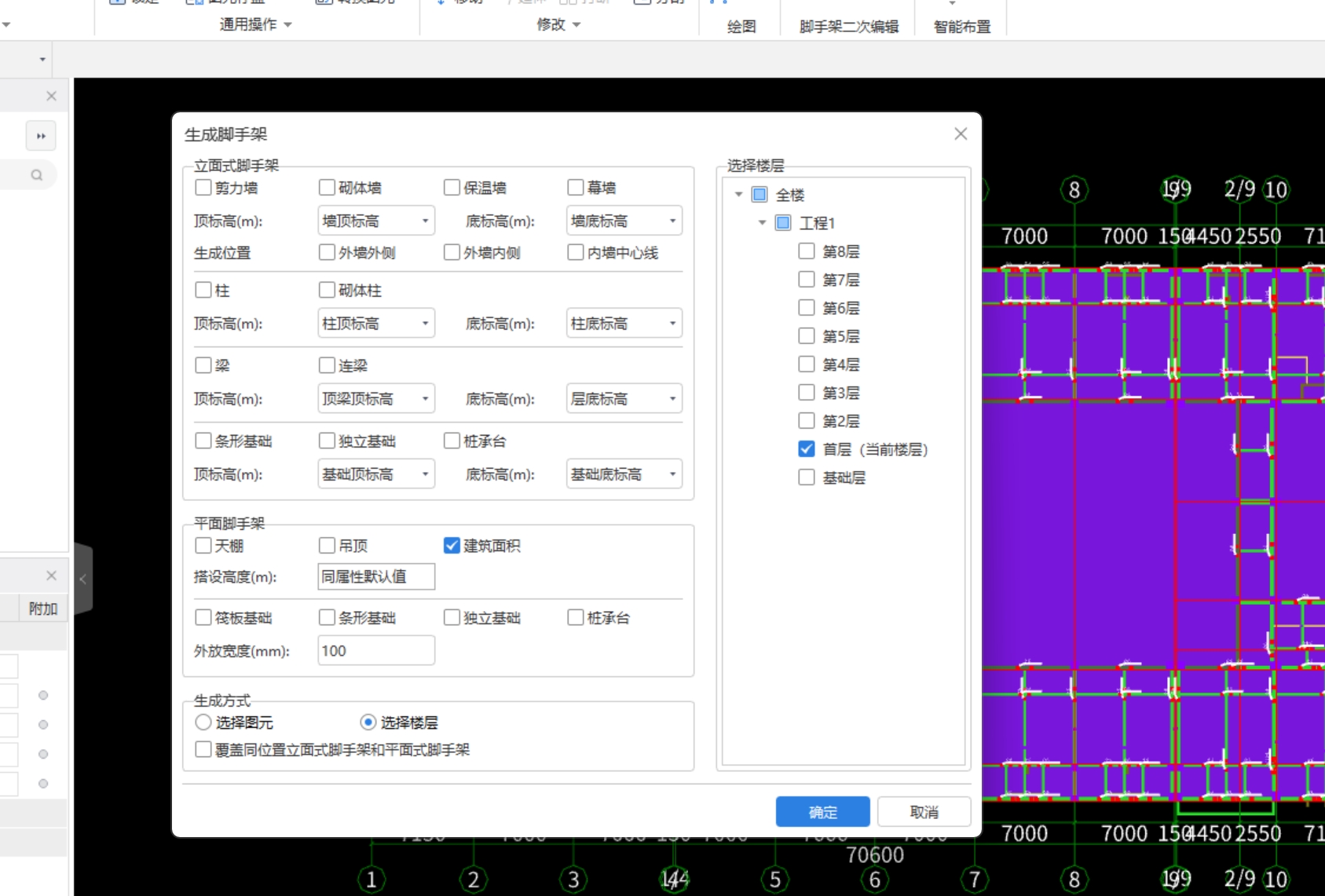Select the 选择图元 radio option

click(203, 722)
